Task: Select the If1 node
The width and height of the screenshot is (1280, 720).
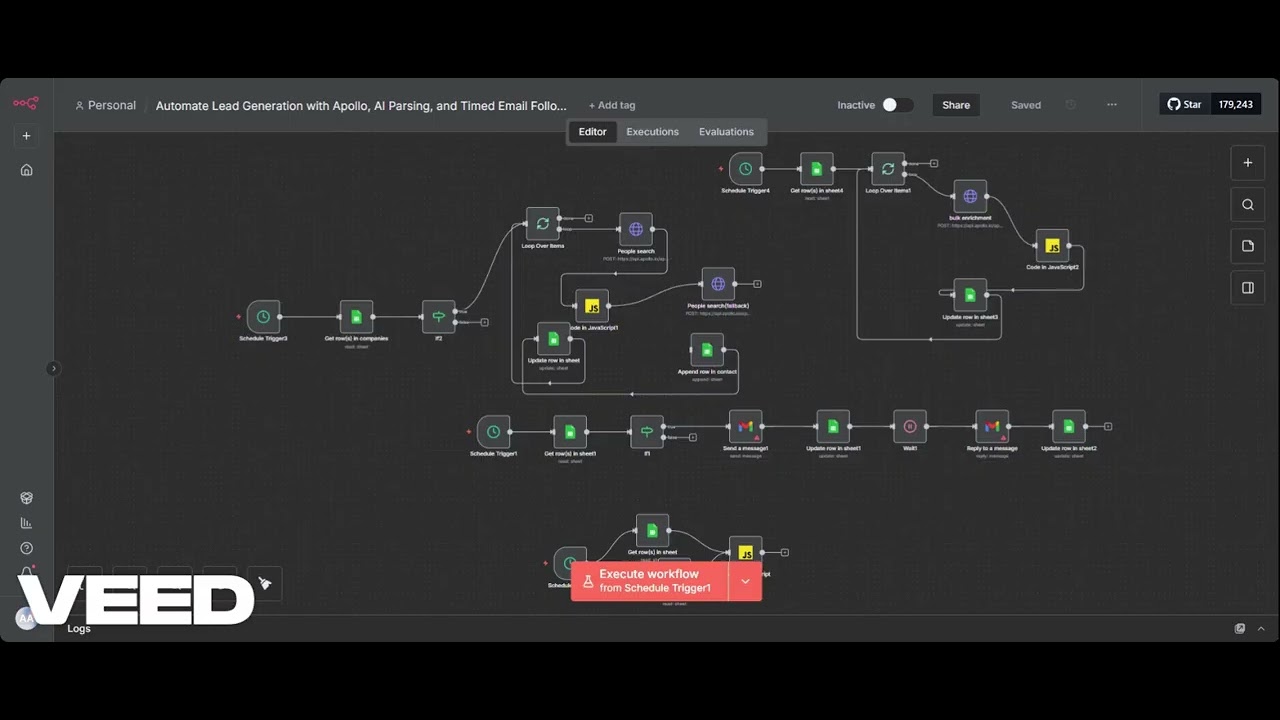Action: [x=647, y=432]
